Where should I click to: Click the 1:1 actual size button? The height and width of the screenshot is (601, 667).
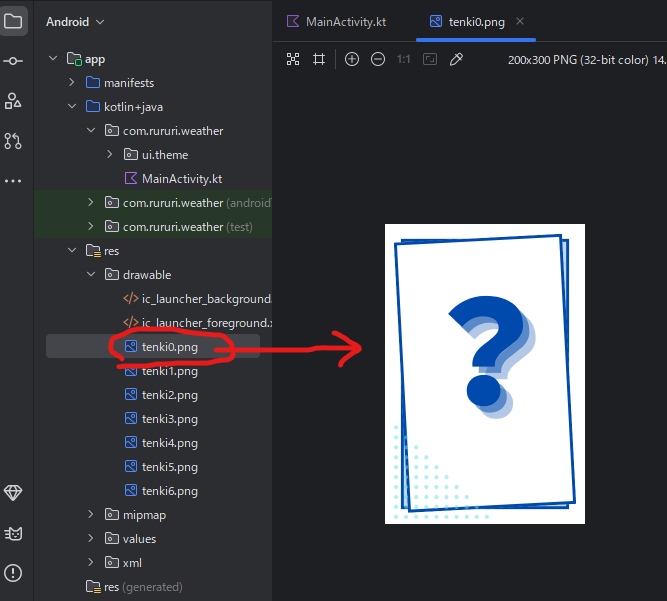(403, 59)
